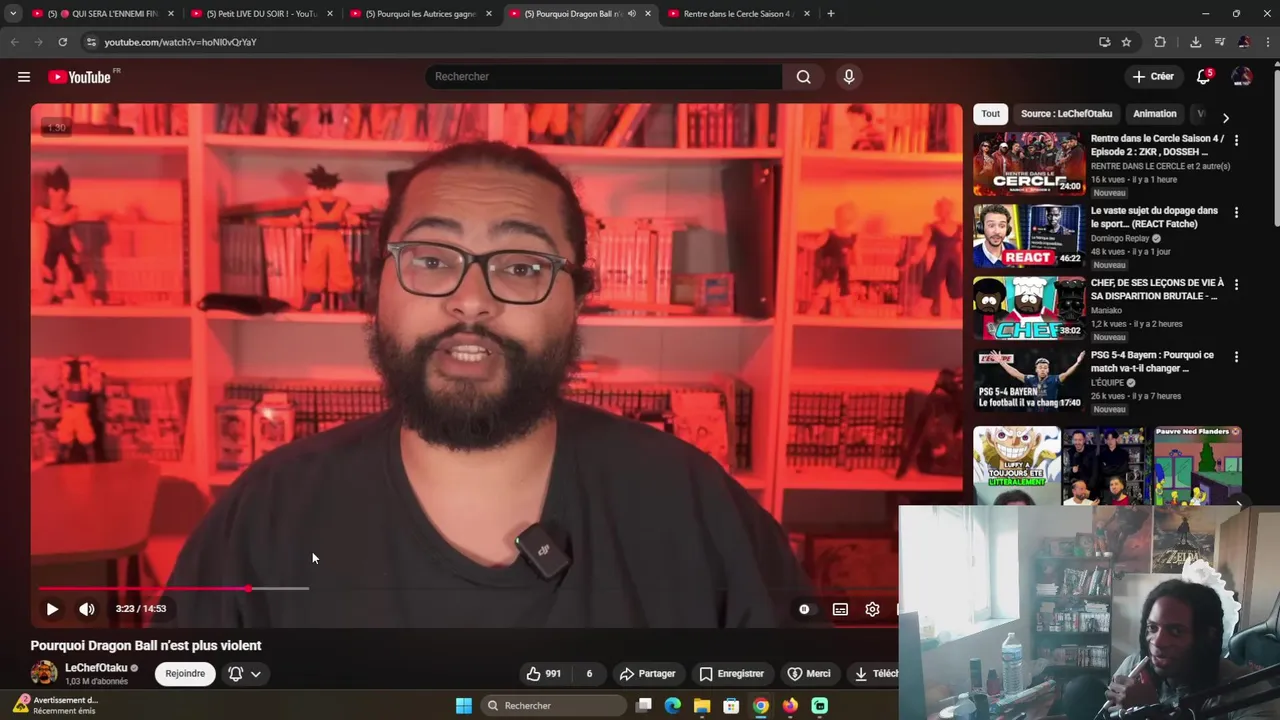Open the Domingo Replay REACT thumbnail
This screenshot has height=720, width=1280.
click(1029, 237)
